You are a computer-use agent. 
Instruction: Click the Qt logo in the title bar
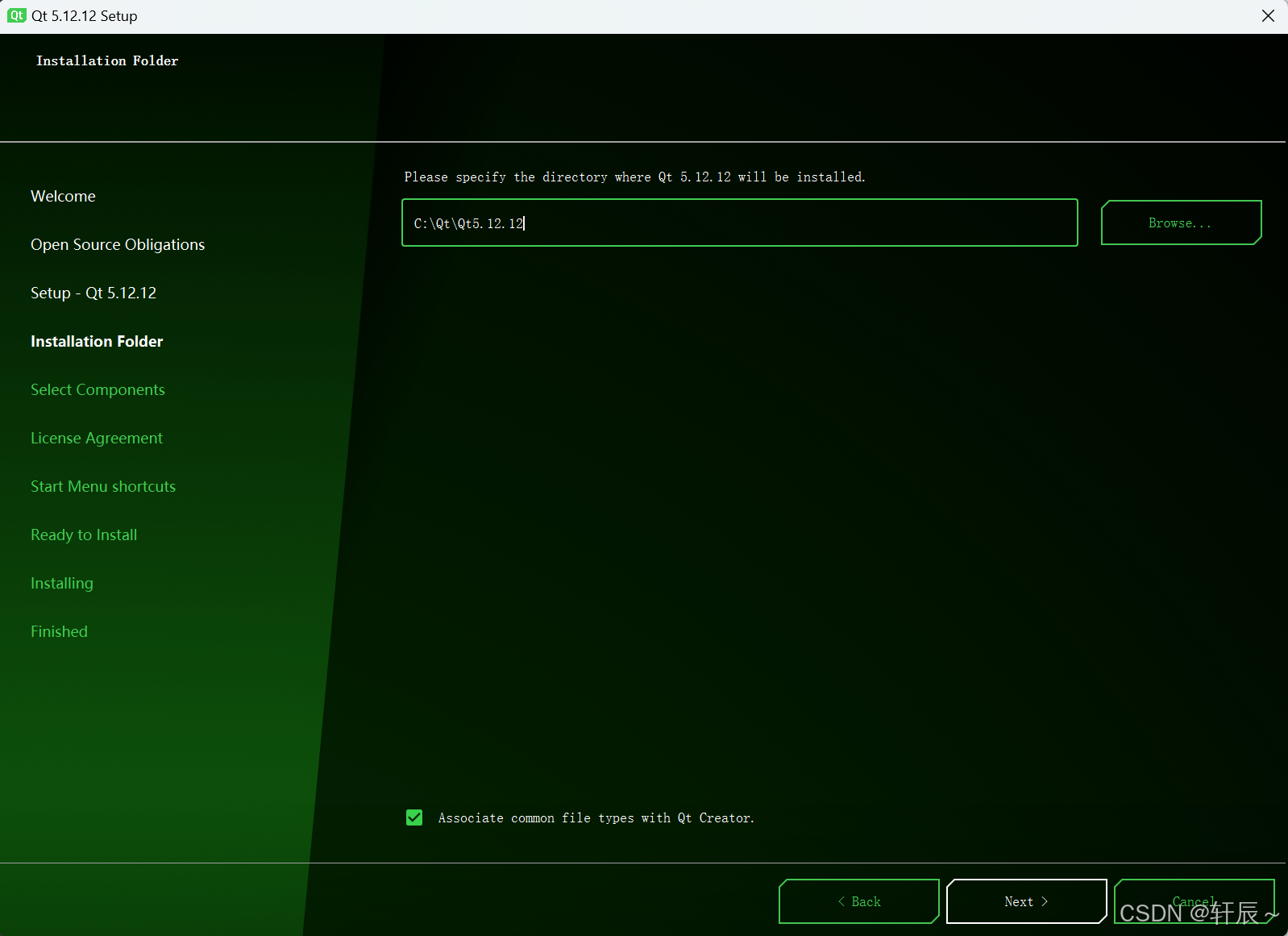point(17,16)
